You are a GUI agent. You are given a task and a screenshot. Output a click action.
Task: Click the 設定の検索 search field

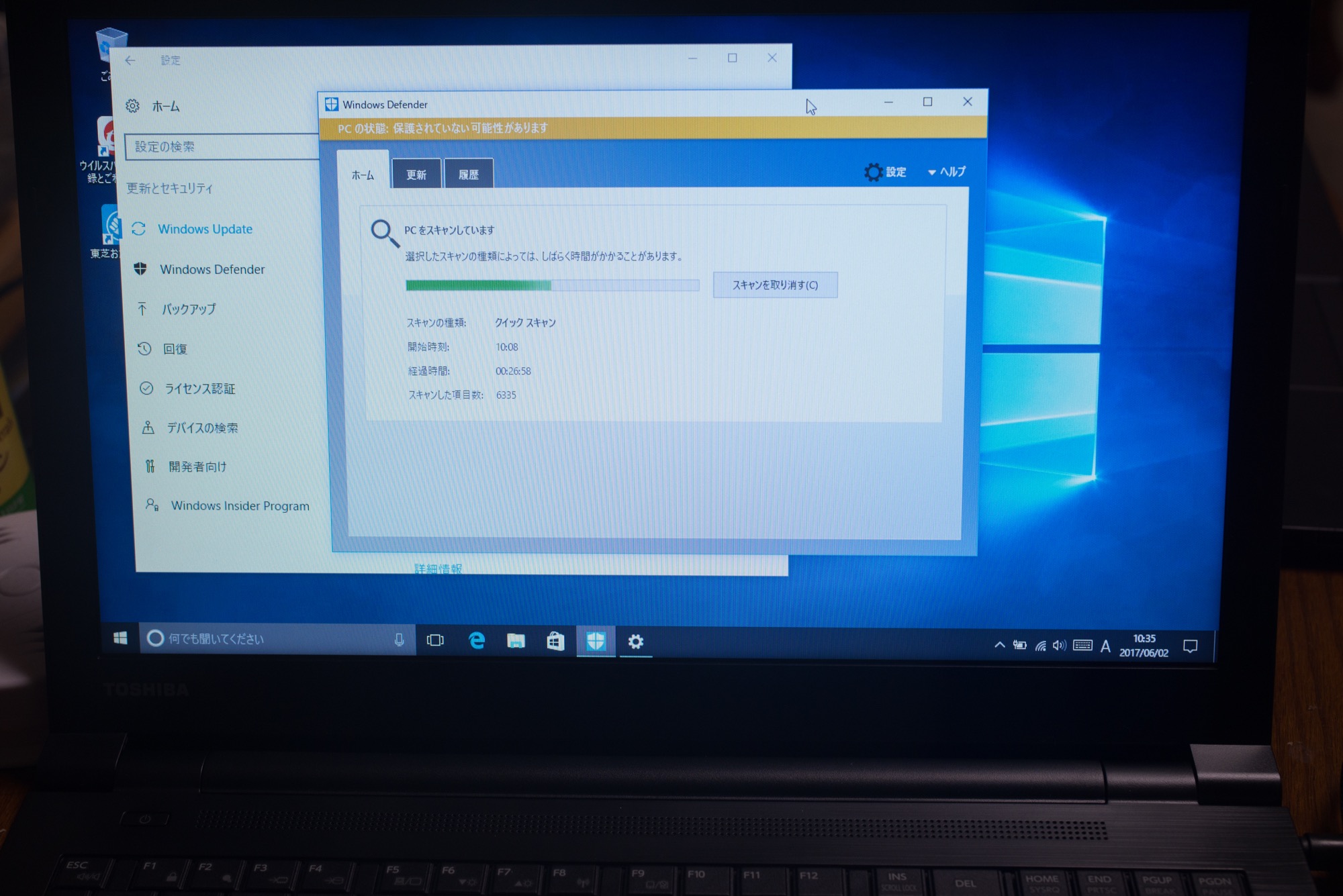[222, 146]
